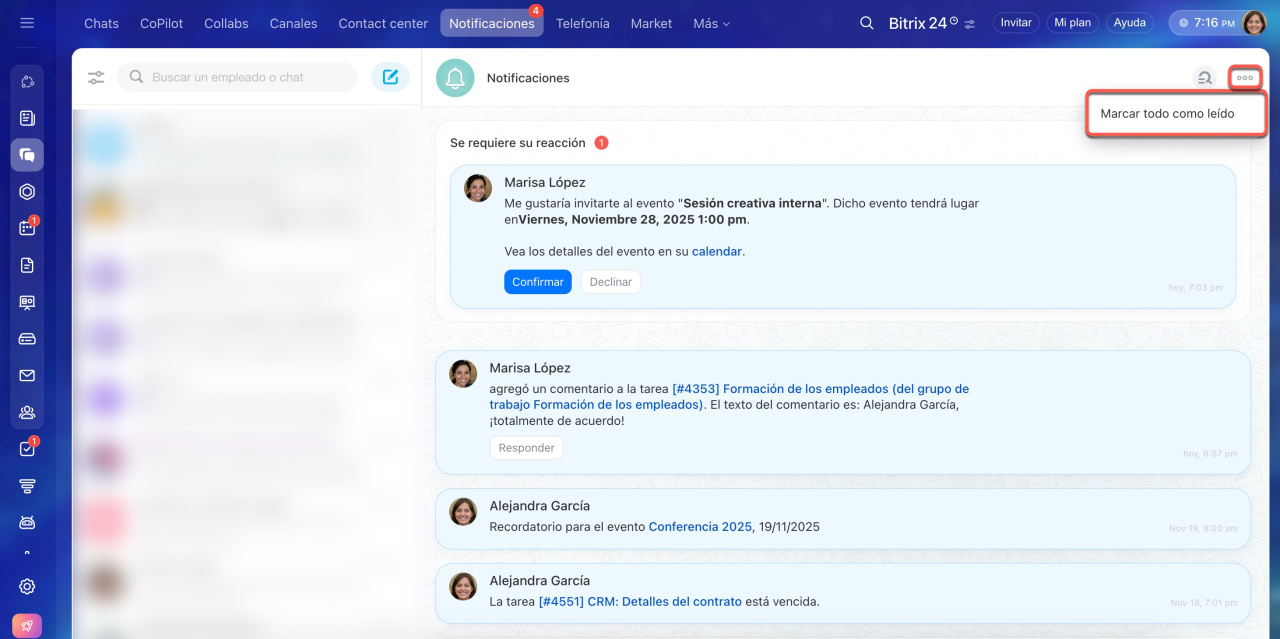
Task: Open the hamburger menu in the left sidebar
Action: click(27, 23)
